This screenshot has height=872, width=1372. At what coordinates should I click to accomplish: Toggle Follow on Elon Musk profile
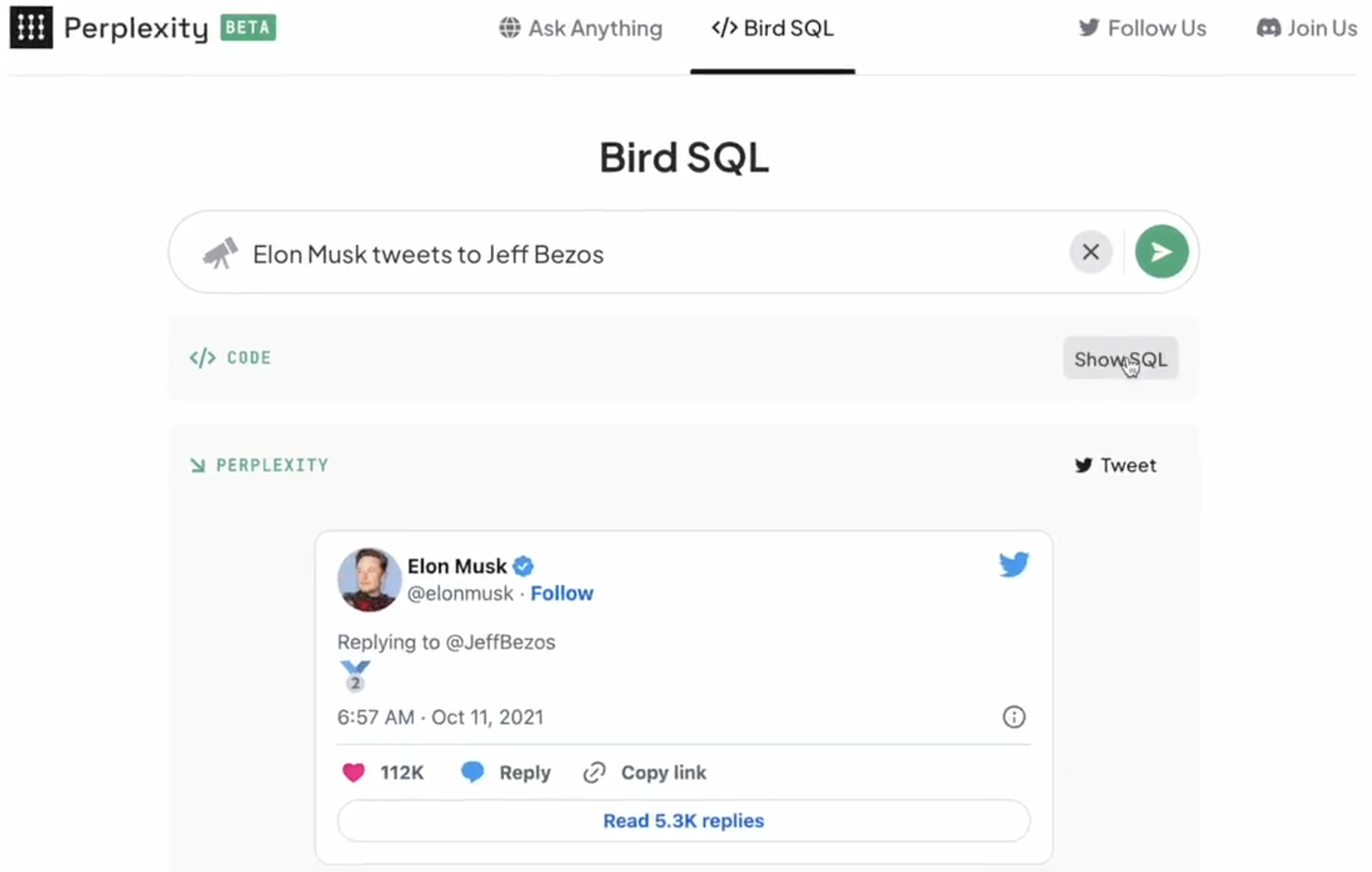pyautogui.click(x=562, y=593)
